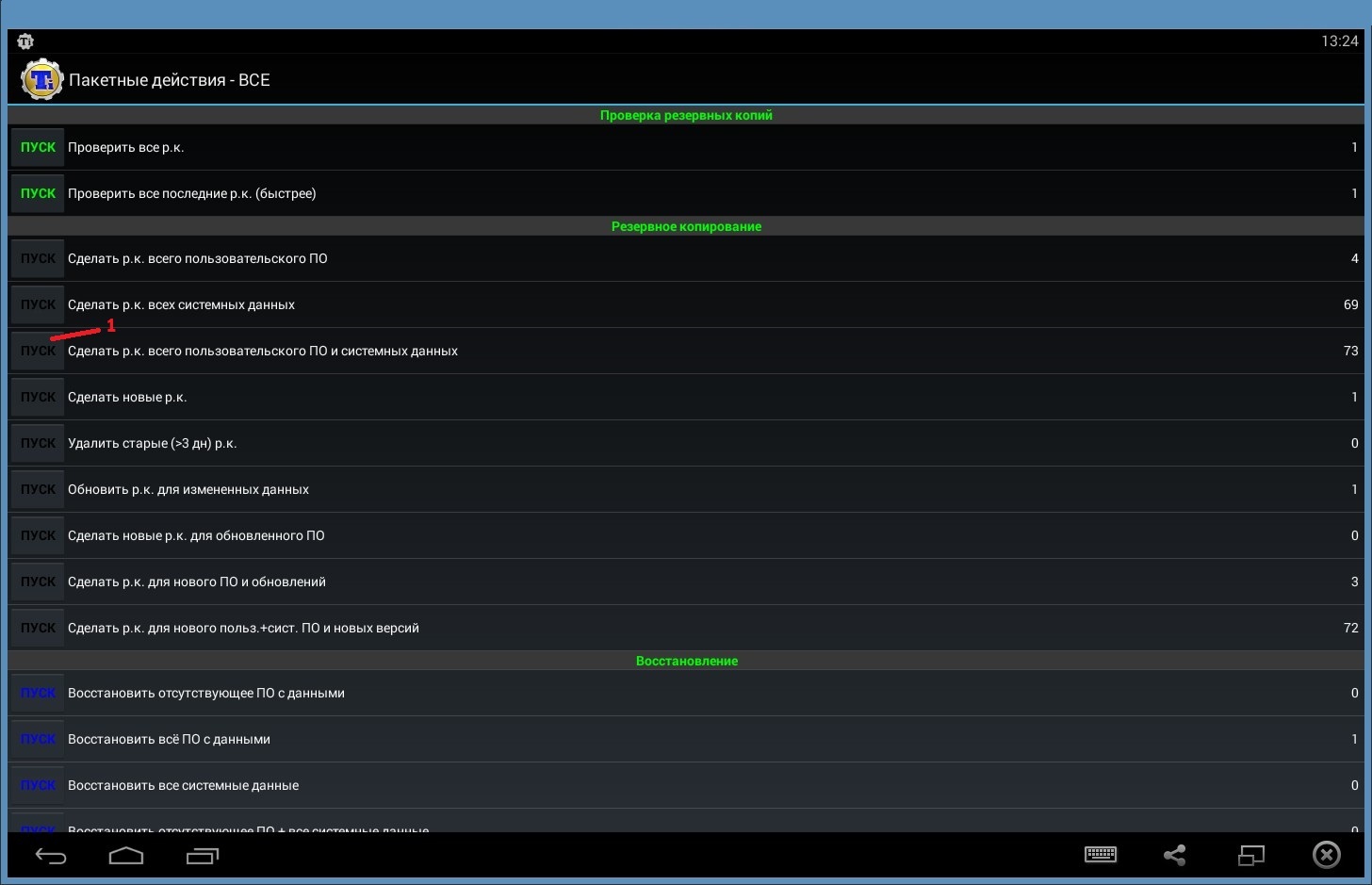ПУСК for backup of user apps and system data
This screenshot has width=1372, height=885.
pyautogui.click(x=38, y=351)
